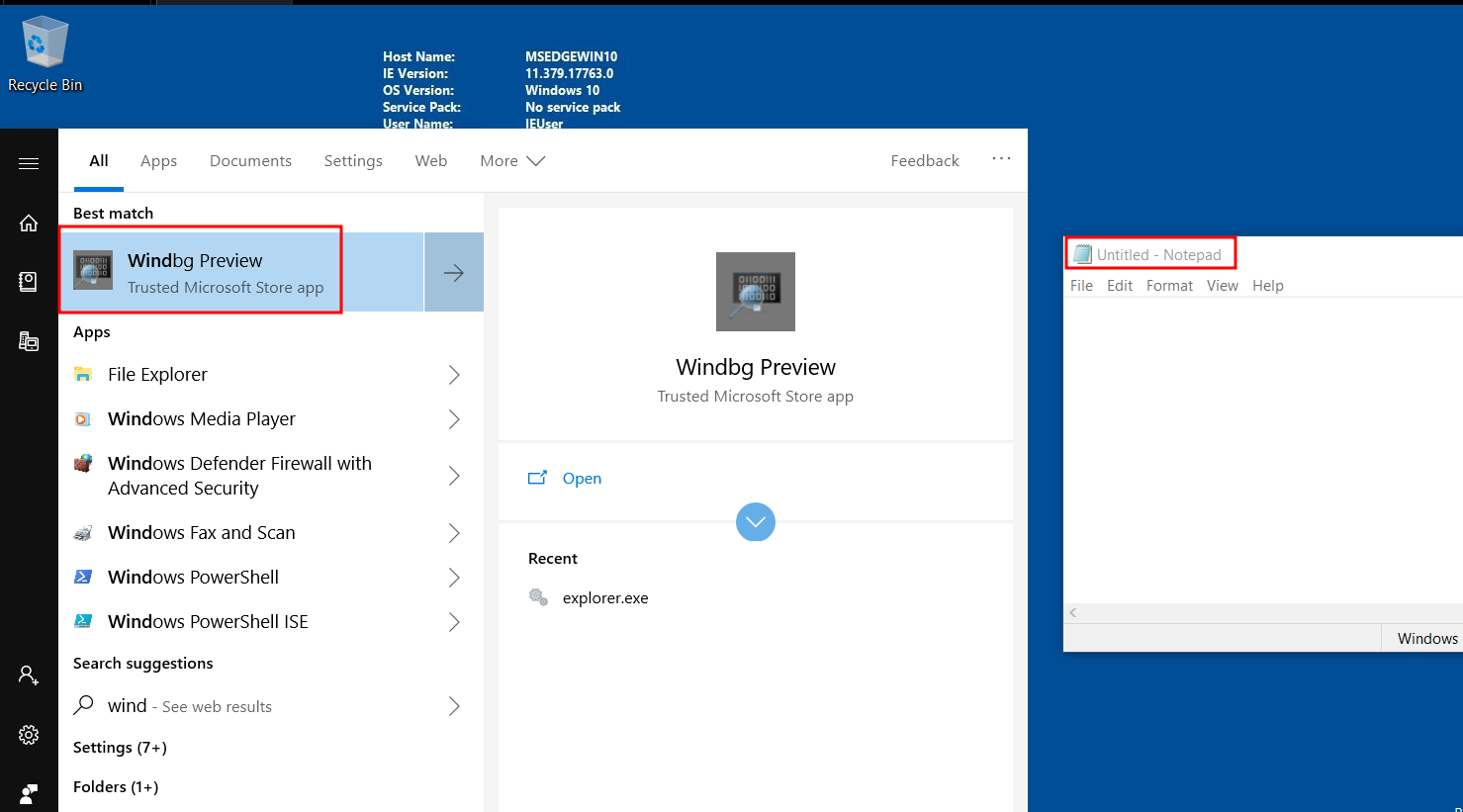Image resolution: width=1463 pixels, height=812 pixels.
Task: Switch to the Documents search tab
Action: 250,160
